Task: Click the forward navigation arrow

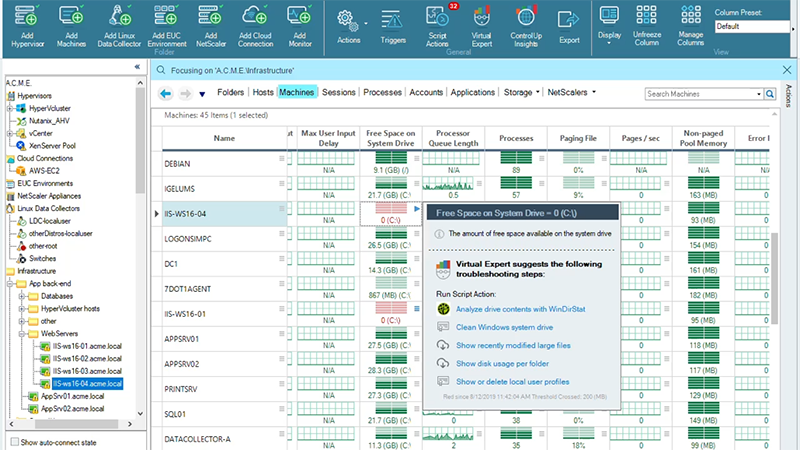Action: (x=185, y=93)
